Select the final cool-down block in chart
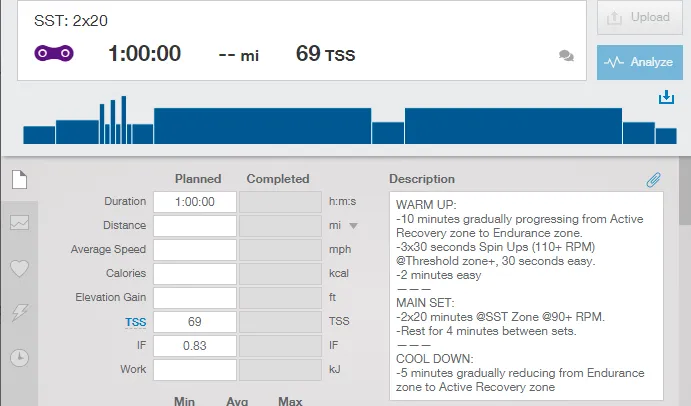This screenshot has height=406, width=691. coord(666,136)
